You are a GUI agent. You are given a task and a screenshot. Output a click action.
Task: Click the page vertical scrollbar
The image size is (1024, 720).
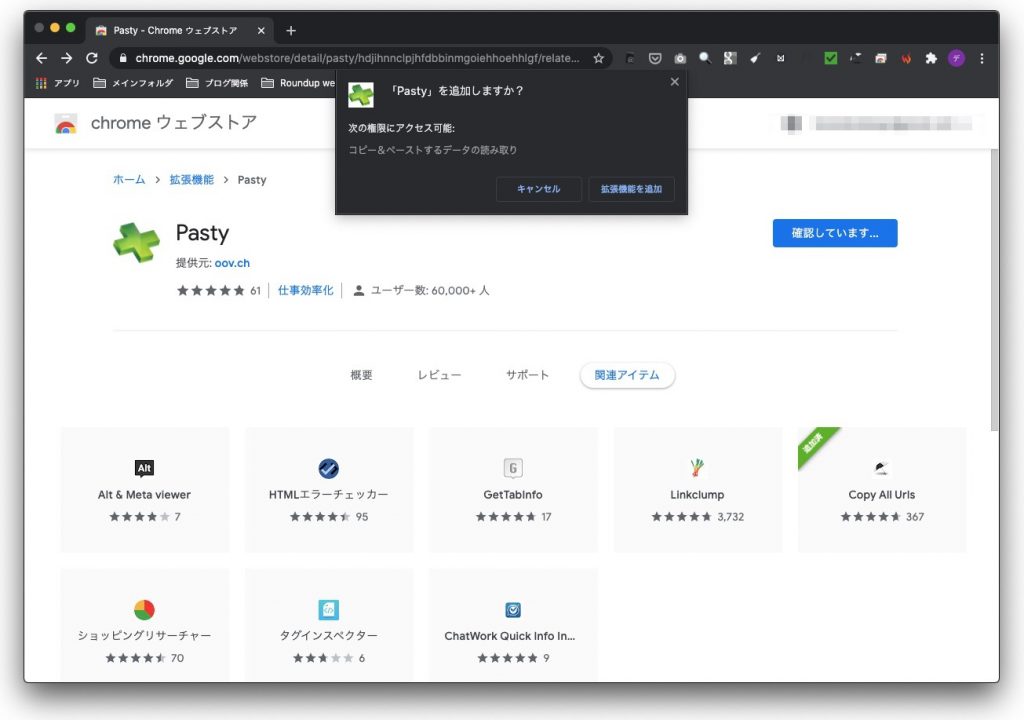point(994,289)
